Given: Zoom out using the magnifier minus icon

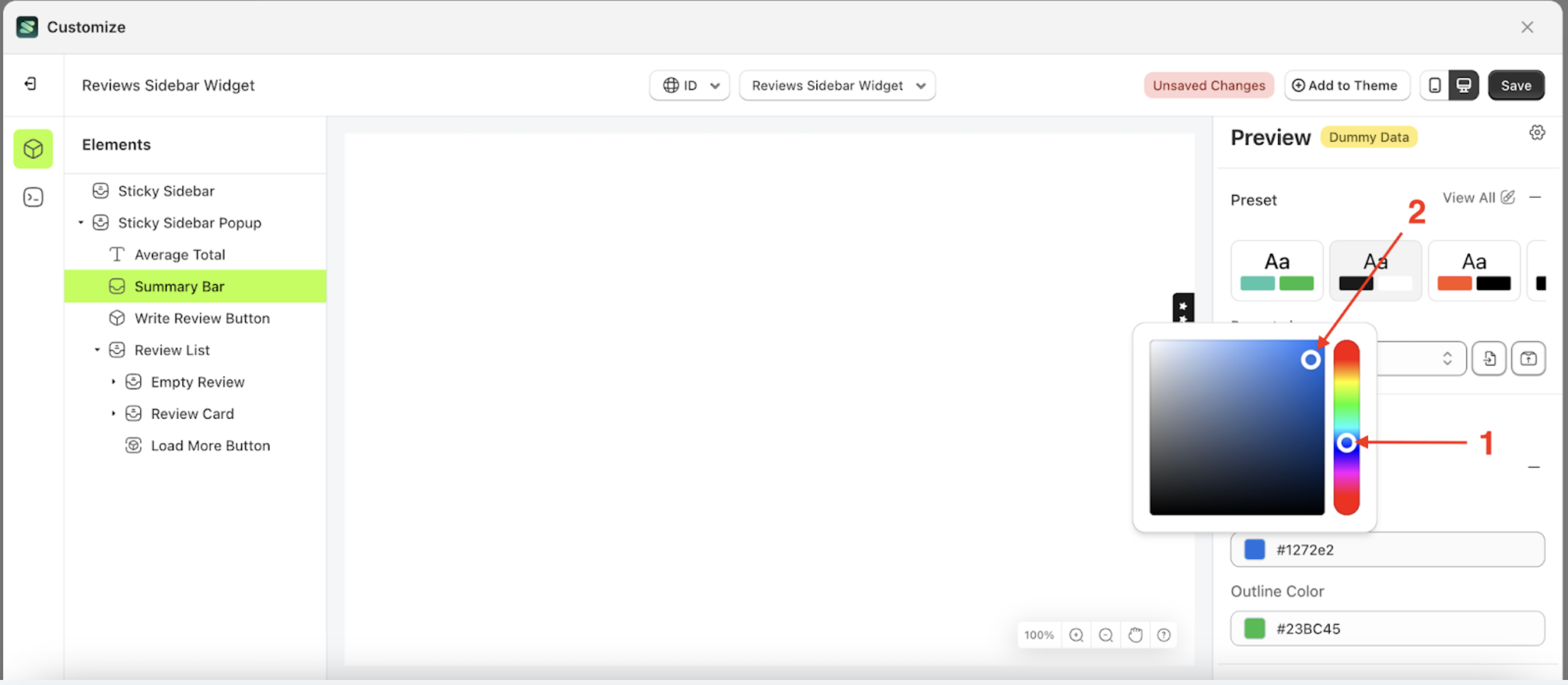Looking at the screenshot, I should (x=1106, y=635).
